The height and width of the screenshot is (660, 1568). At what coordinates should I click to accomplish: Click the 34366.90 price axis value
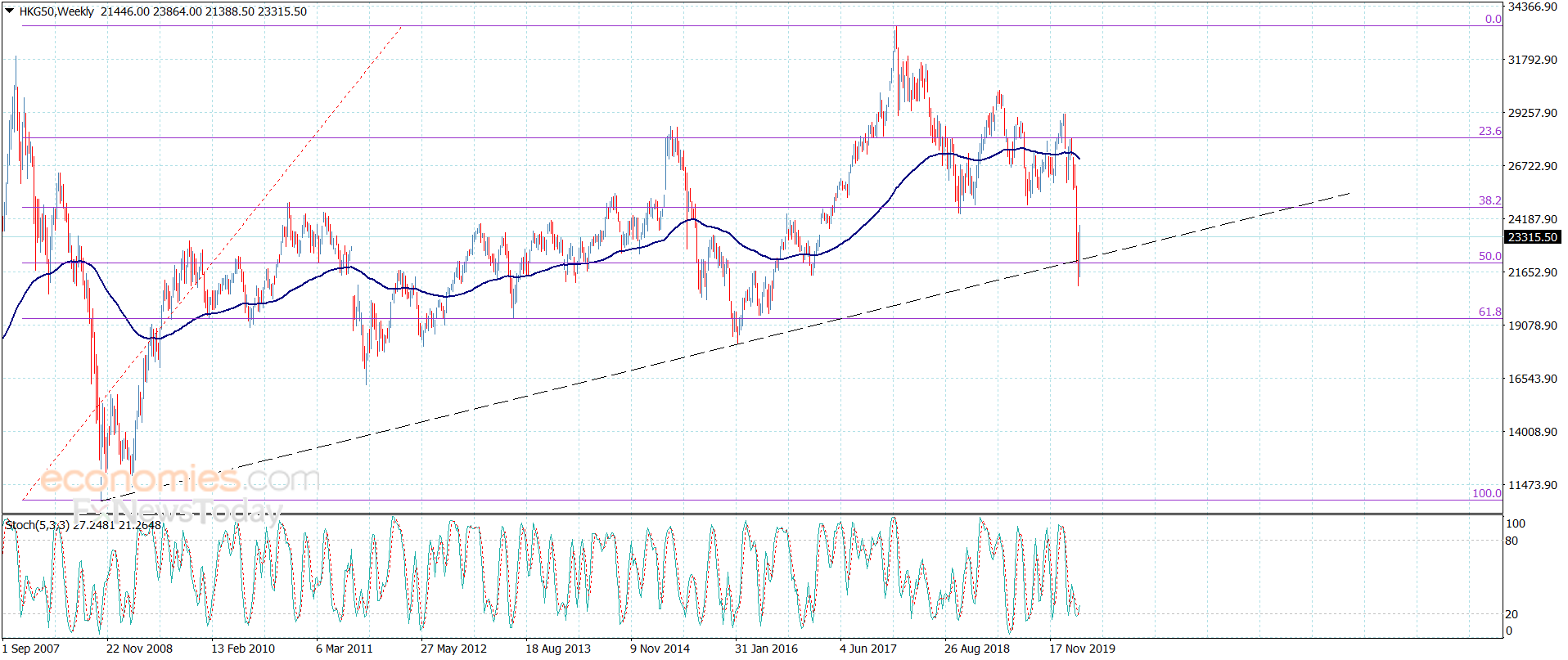(x=1533, y=7)
